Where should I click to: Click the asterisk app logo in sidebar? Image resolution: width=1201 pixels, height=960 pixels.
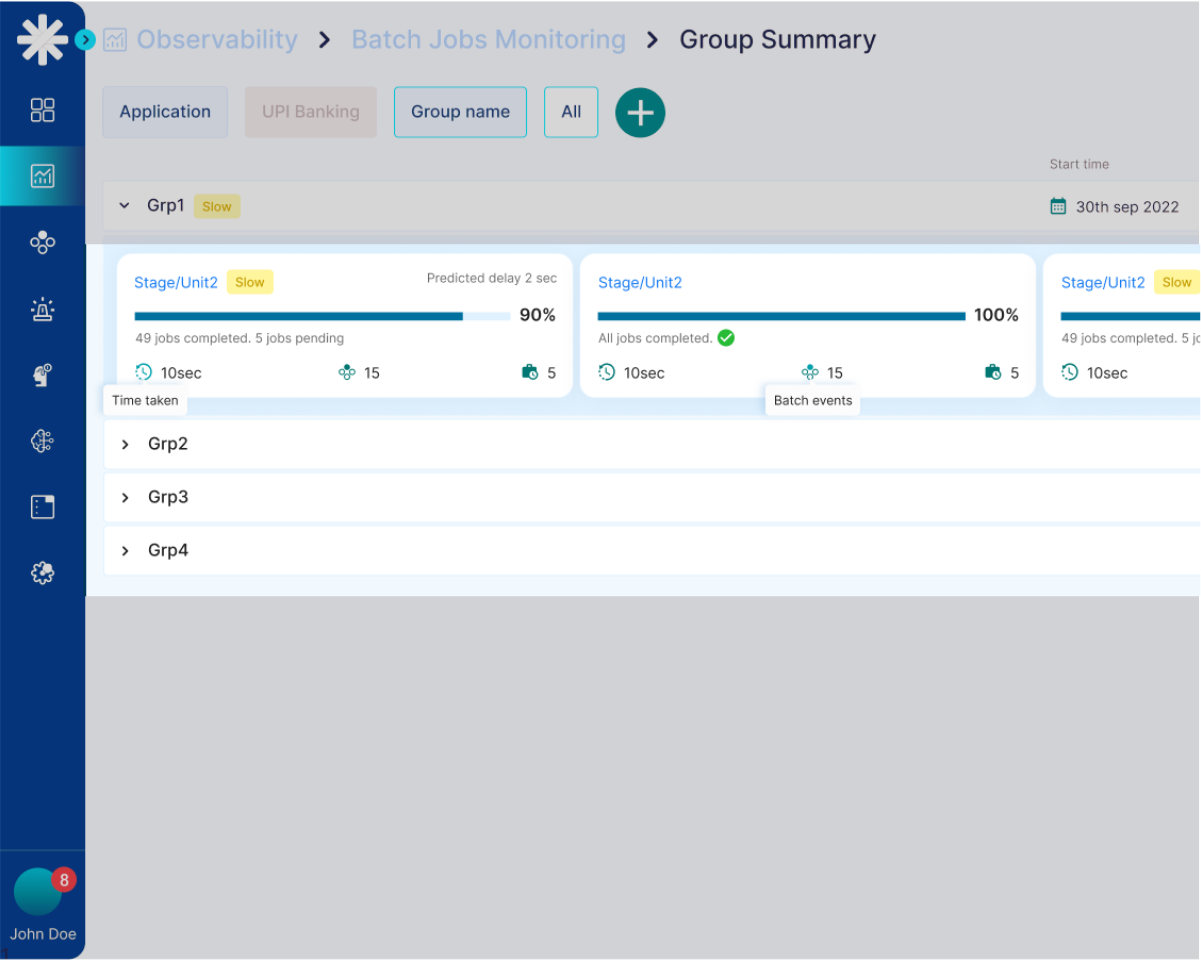(x=42, y=40)
